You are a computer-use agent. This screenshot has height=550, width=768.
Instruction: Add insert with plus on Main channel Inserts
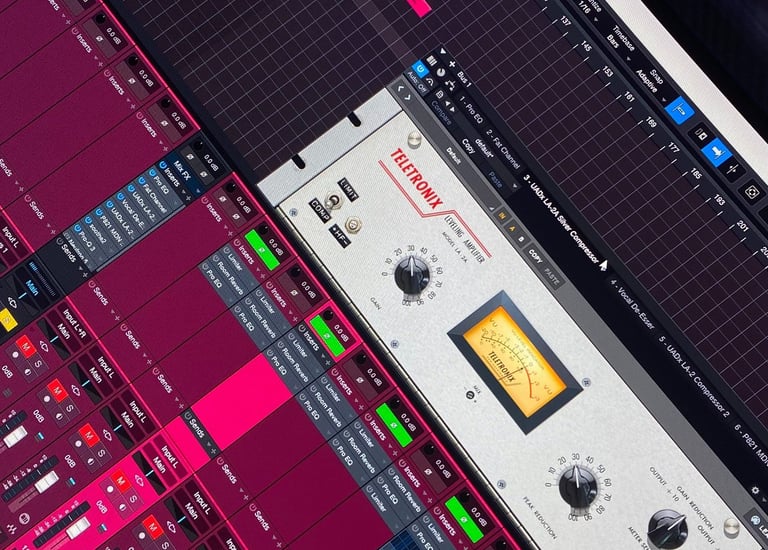click(189, 198)
